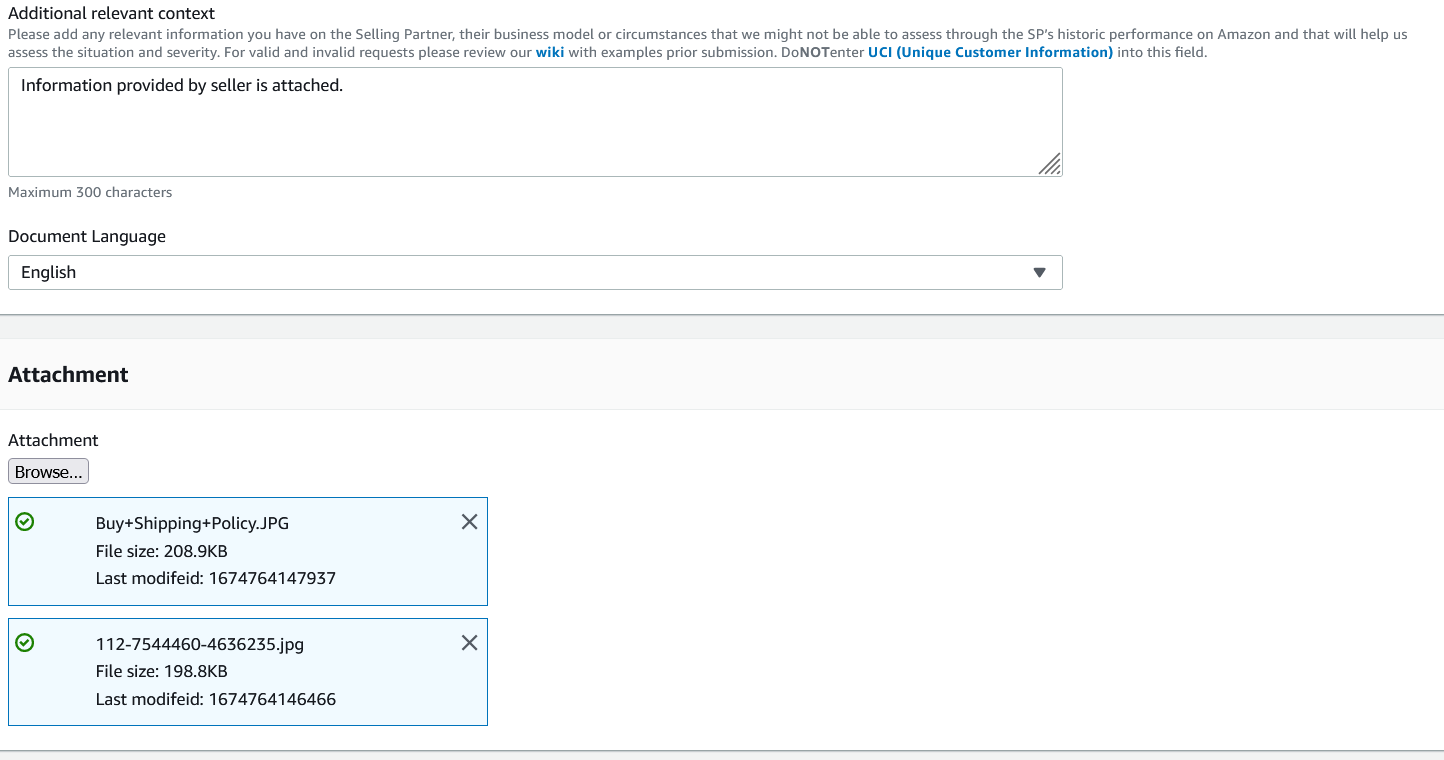This screenshot has width=1444, height=760.
Task: Click the Buy+Shipping+Policy.JPG file name
Action: tap(192, 523)
